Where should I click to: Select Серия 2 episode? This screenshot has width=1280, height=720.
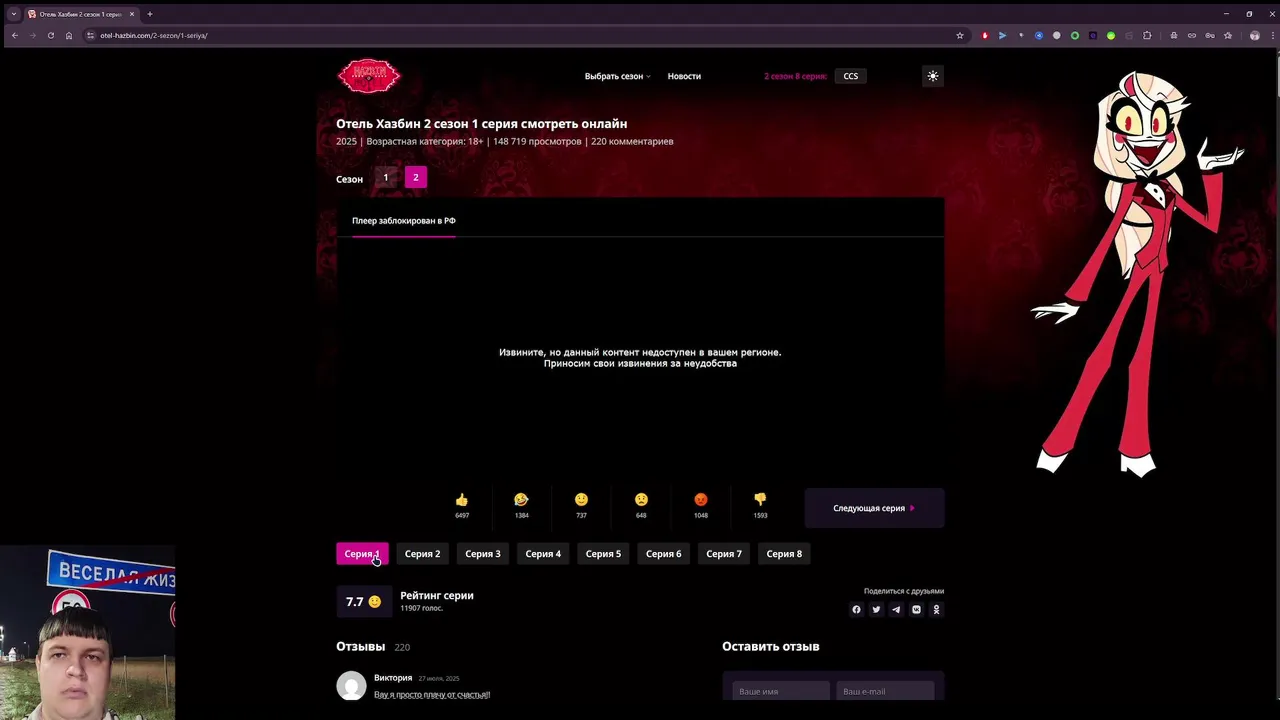pos(422,554)
